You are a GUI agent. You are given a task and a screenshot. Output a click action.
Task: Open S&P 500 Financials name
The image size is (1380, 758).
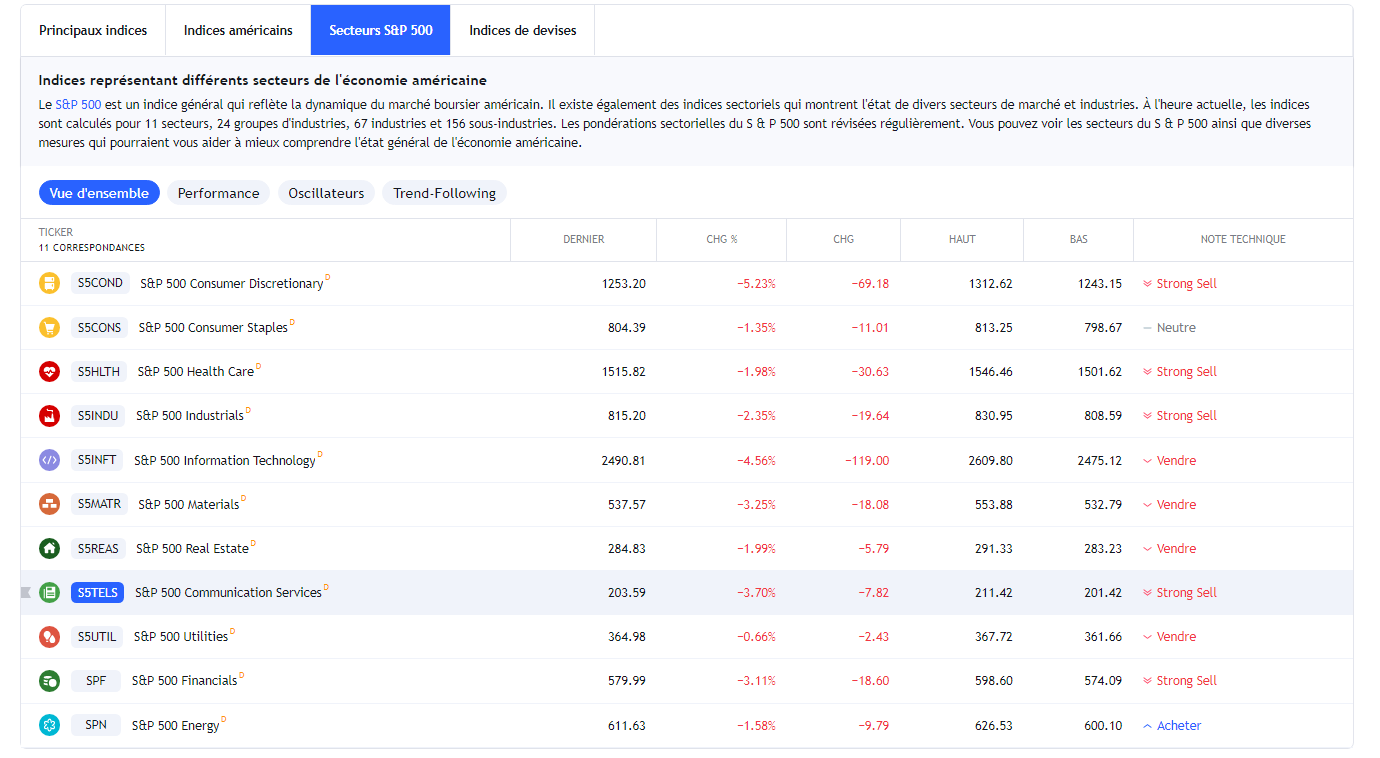pos(185,681)
